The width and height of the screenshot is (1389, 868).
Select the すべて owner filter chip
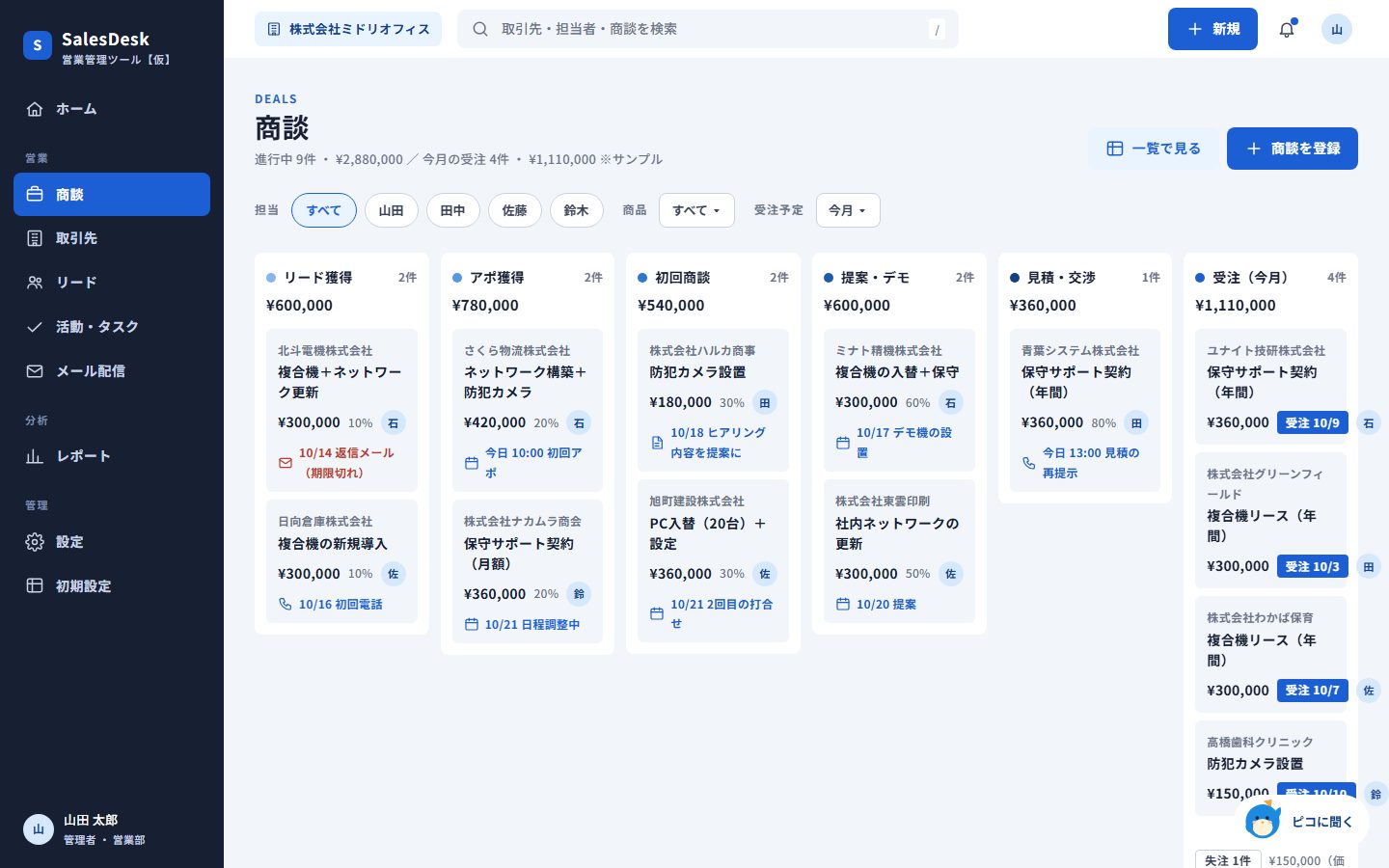324,210
